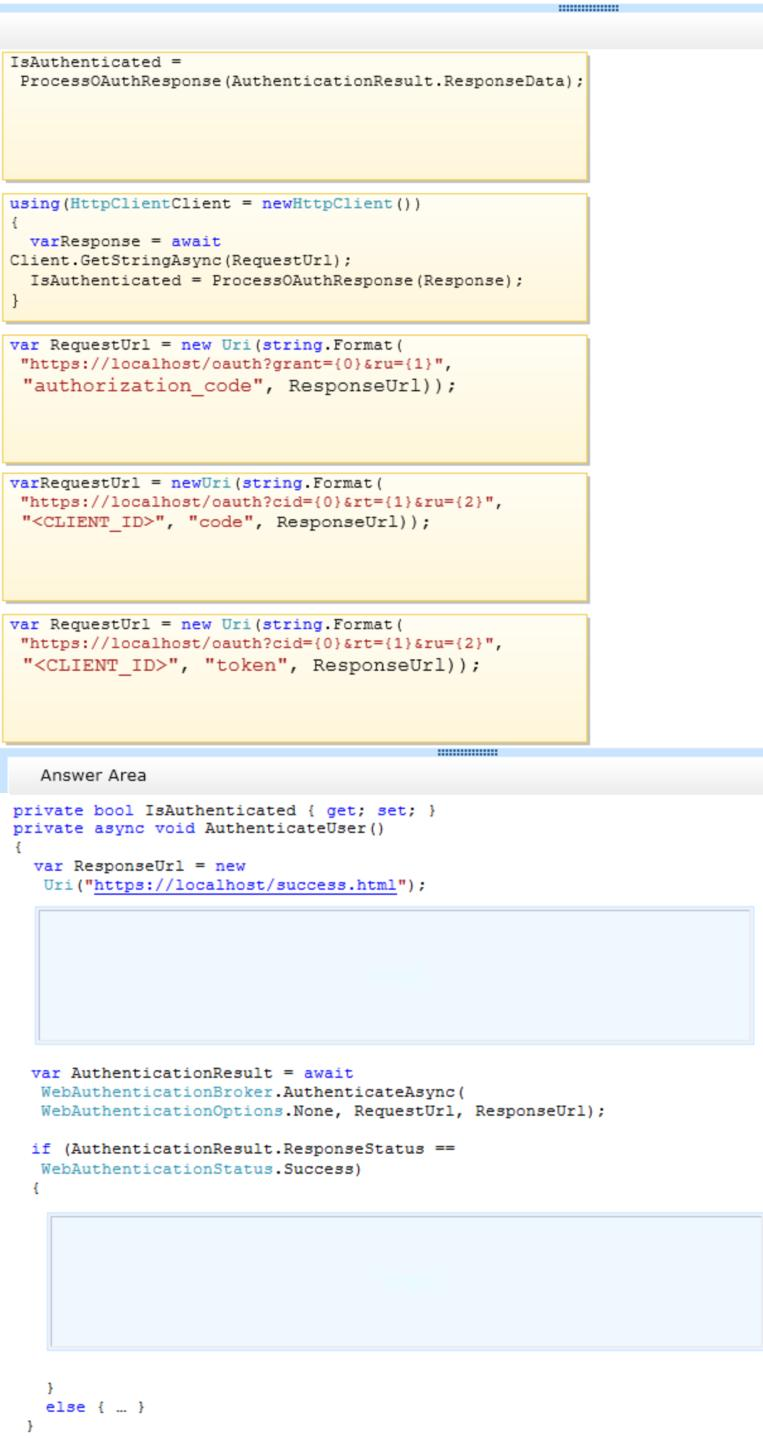Click the private async void AuthenticateUser() line
The width and height of the screenshot is (763, 1438).
pyautogui.click(x=198, y=828)
